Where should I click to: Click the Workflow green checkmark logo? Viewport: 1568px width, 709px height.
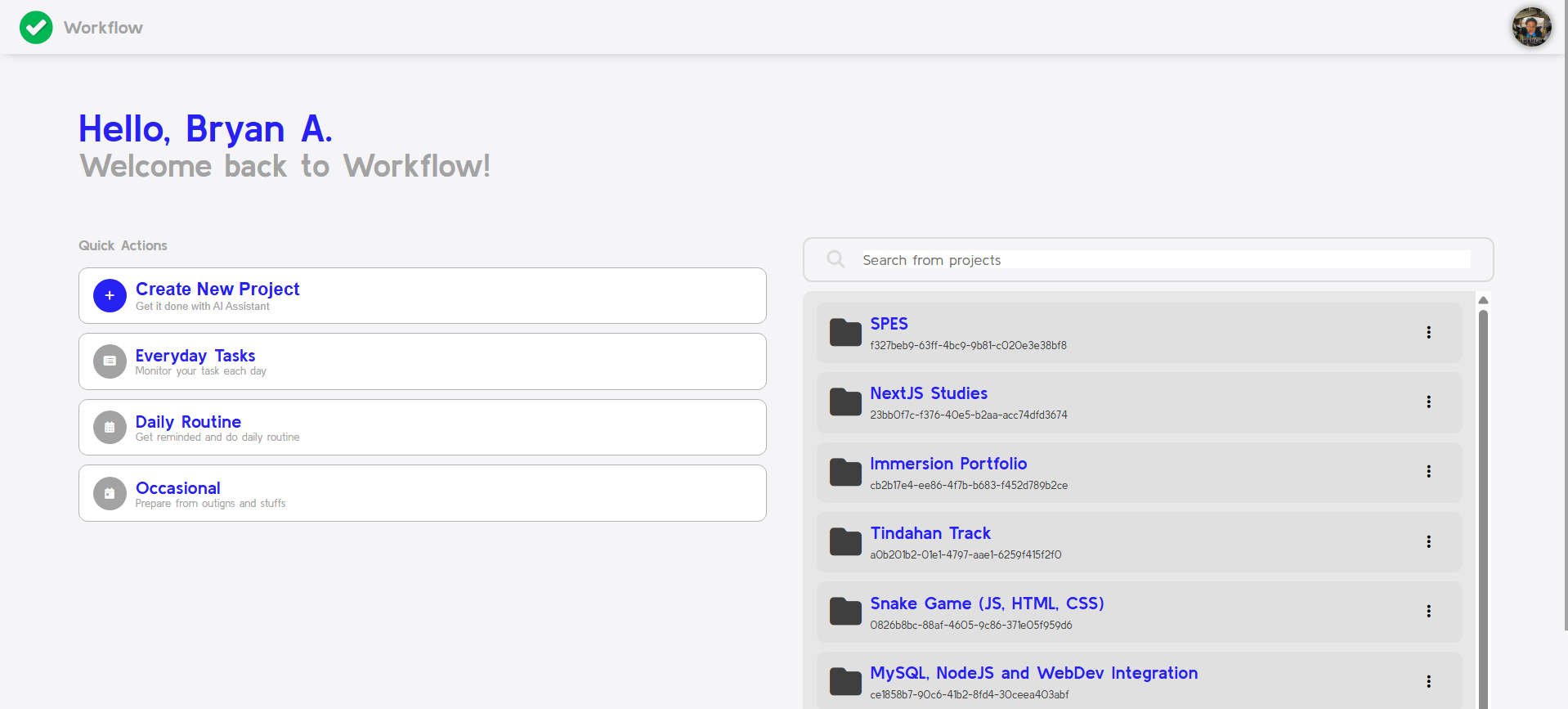(x=36, y=28)
